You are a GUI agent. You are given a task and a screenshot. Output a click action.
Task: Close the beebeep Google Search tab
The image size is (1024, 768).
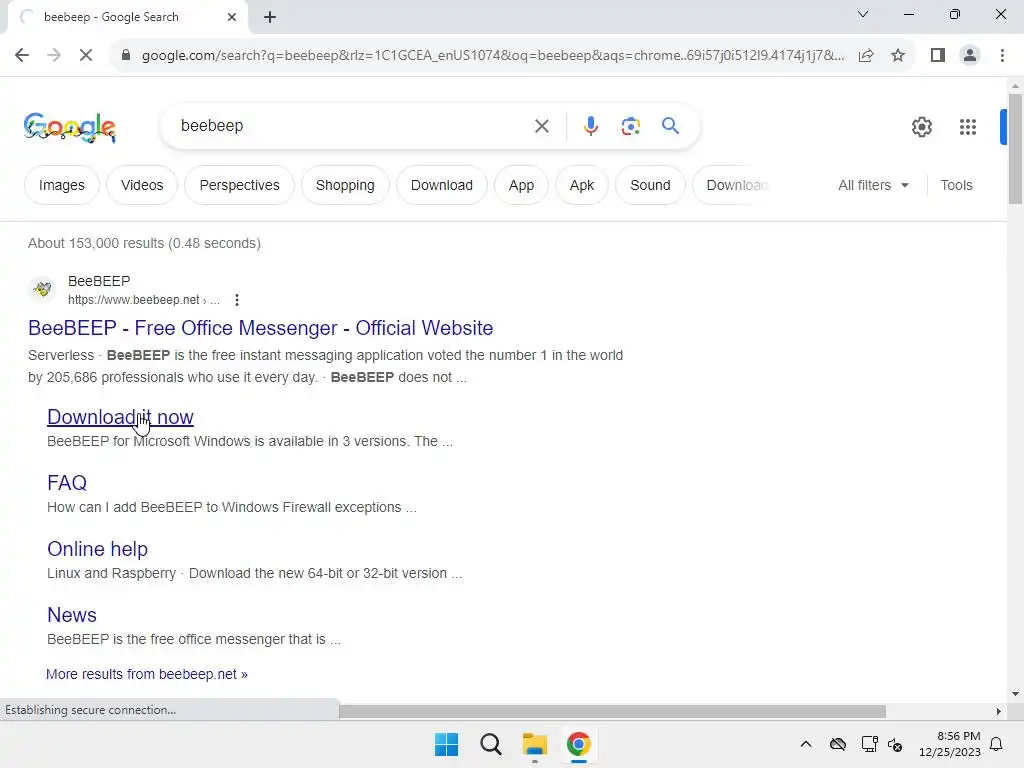tap(232, 17)
